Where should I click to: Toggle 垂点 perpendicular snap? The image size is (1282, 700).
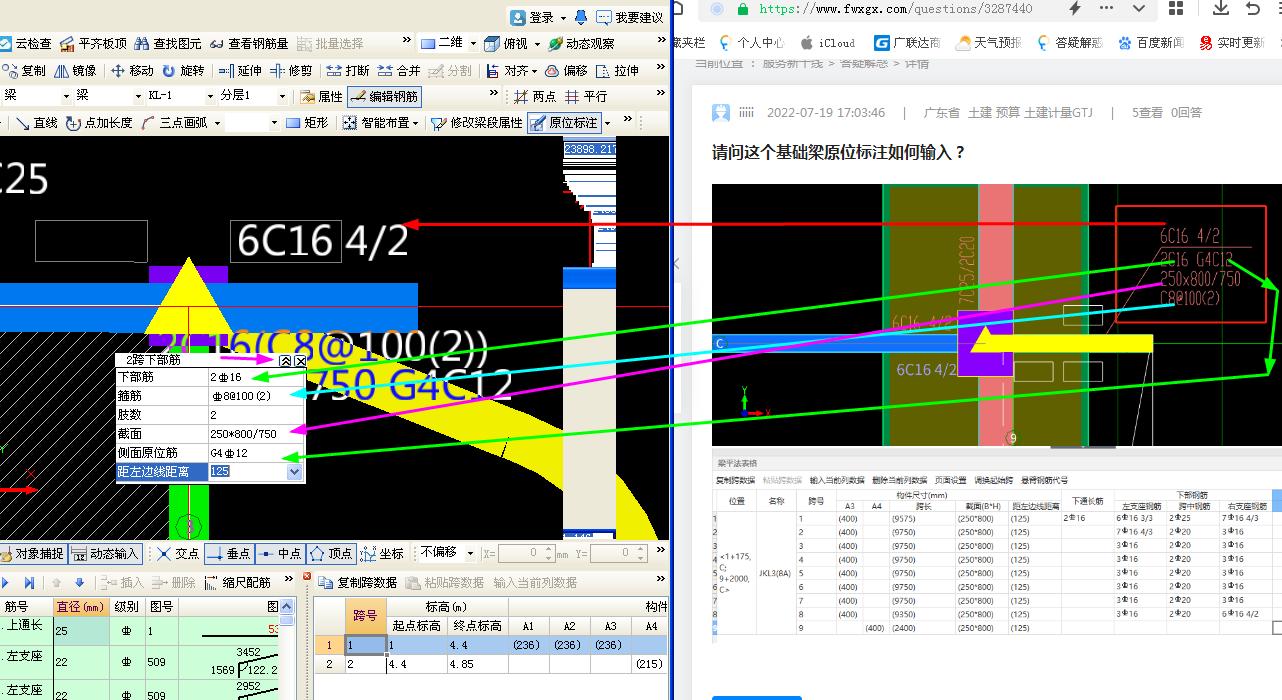click(x=229, y=554)
